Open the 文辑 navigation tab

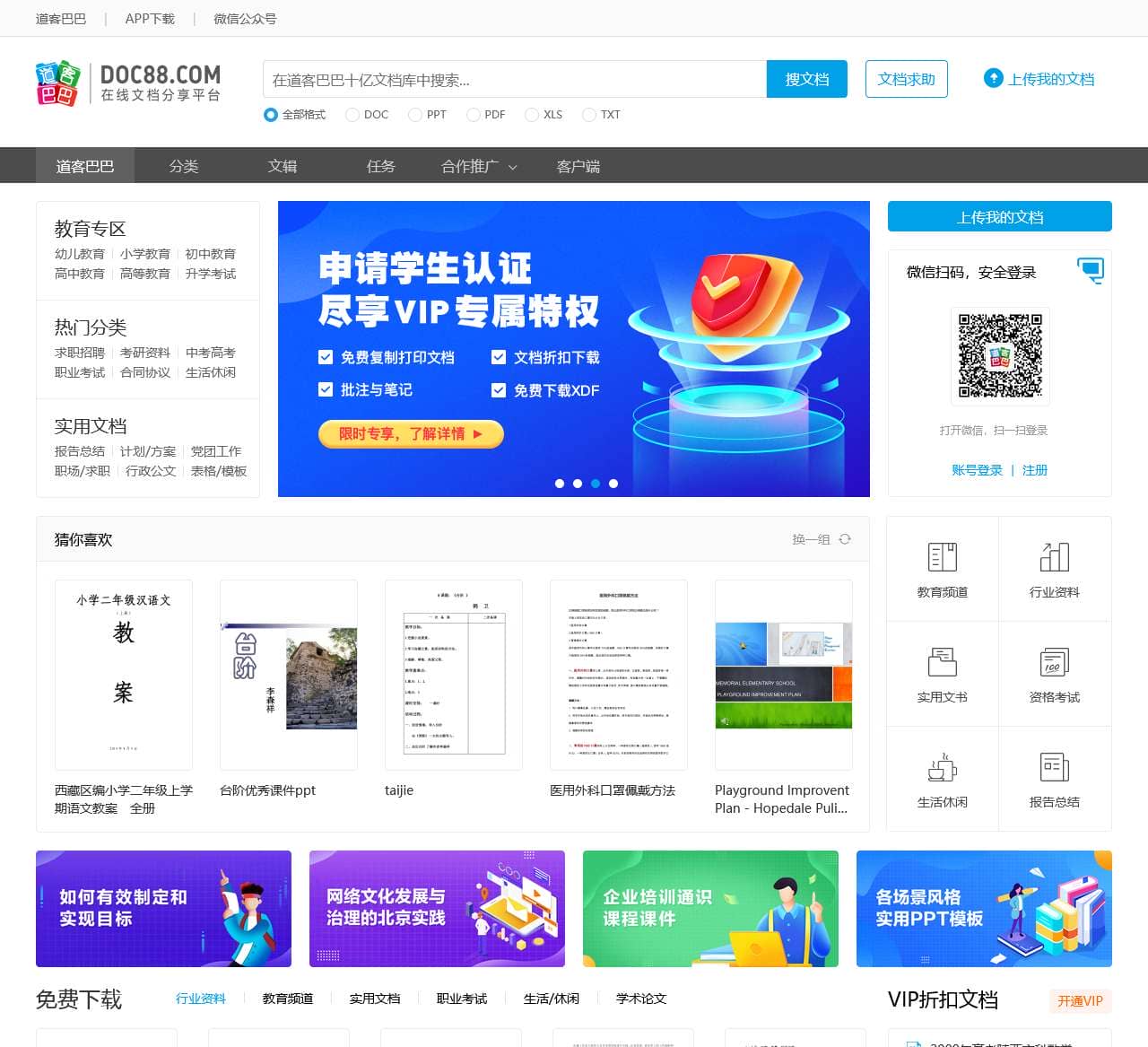click(x=283, y=166)
